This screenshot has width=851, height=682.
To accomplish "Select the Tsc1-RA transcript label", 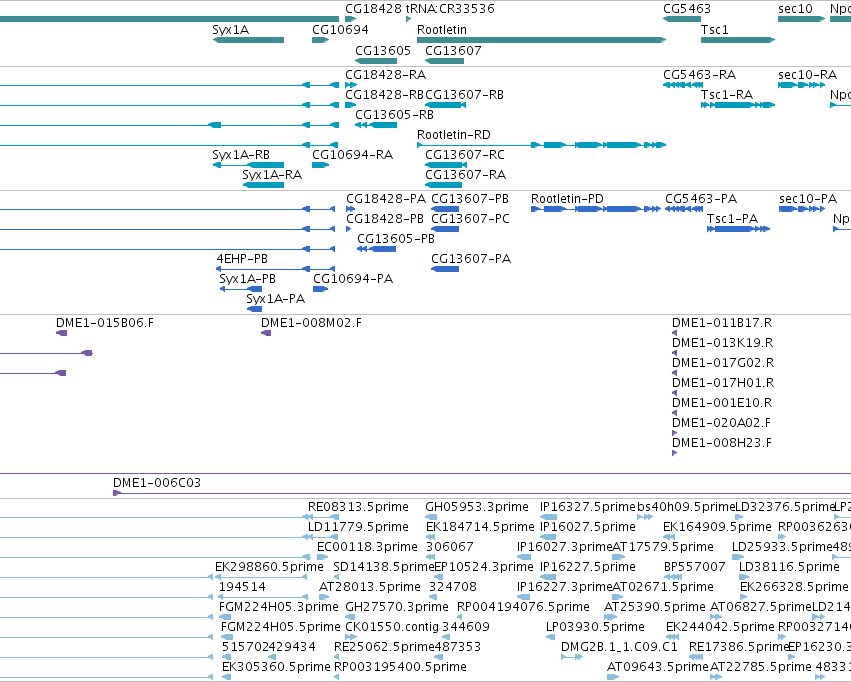I will coord(727,94).
